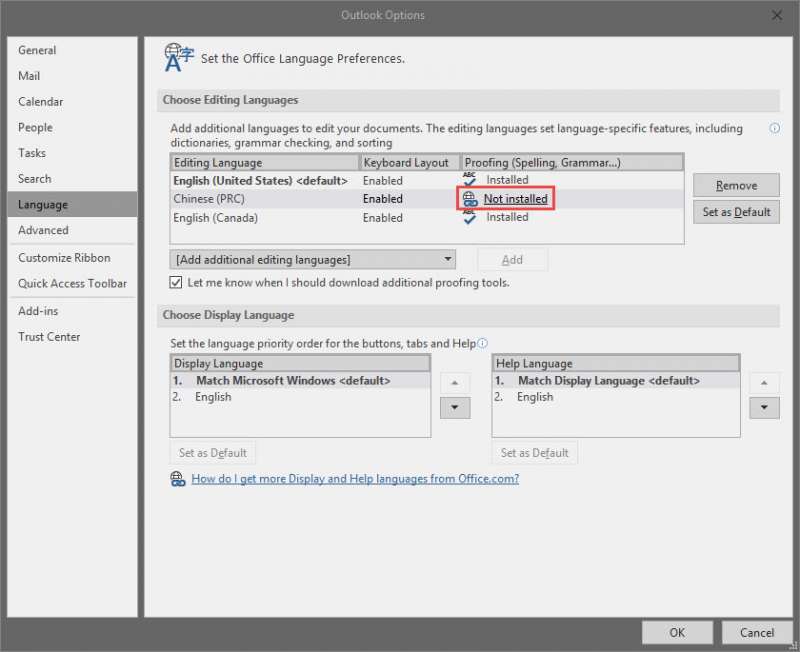Click the Keyboard Layout column header
800x652 pixels.
410,163
